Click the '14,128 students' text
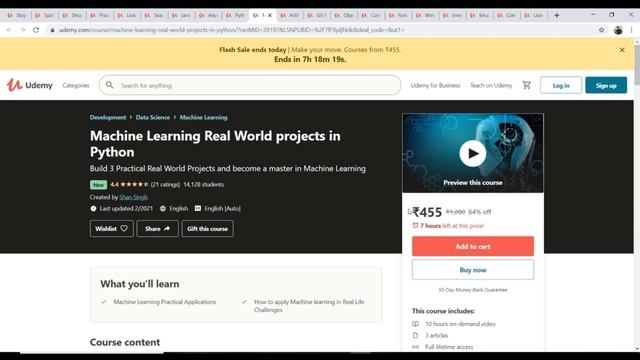 (204, 184)
